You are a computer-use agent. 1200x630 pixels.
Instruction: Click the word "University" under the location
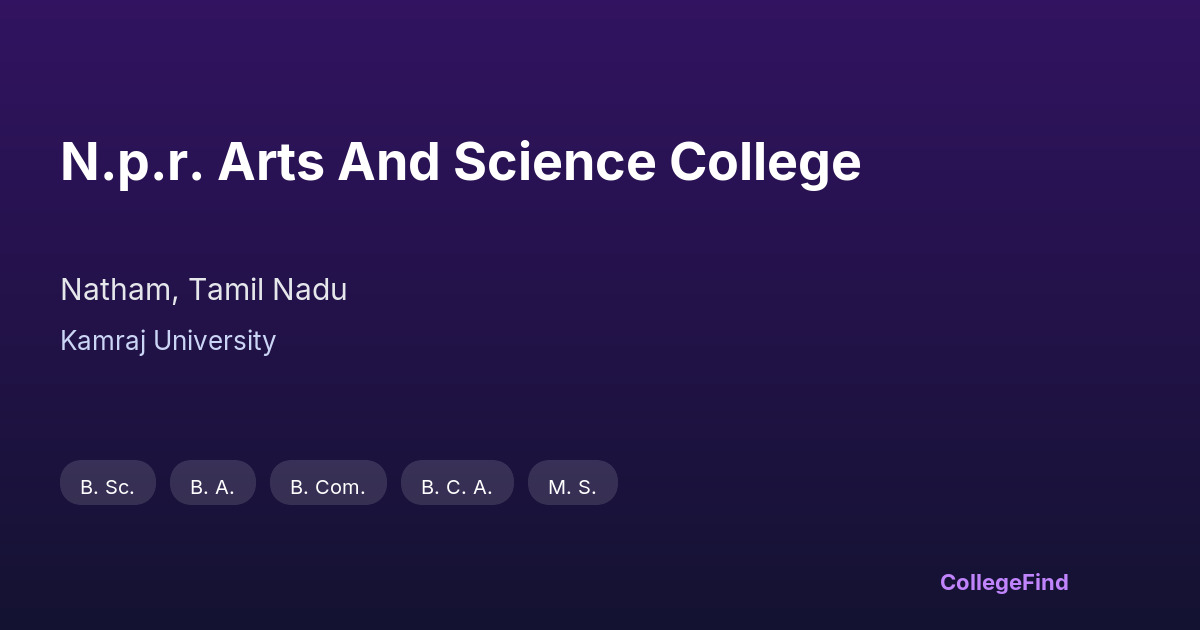[214, 341]
